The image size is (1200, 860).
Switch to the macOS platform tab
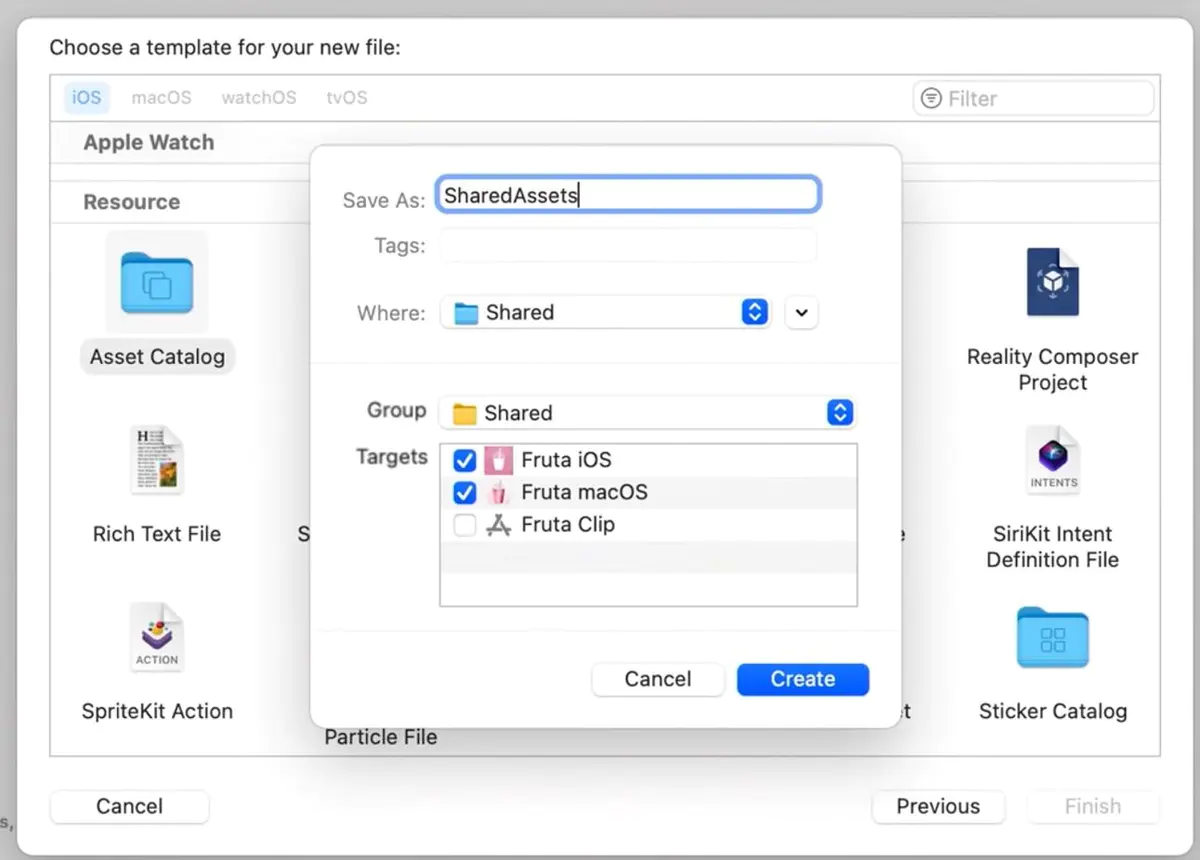[x=161, y=98]
